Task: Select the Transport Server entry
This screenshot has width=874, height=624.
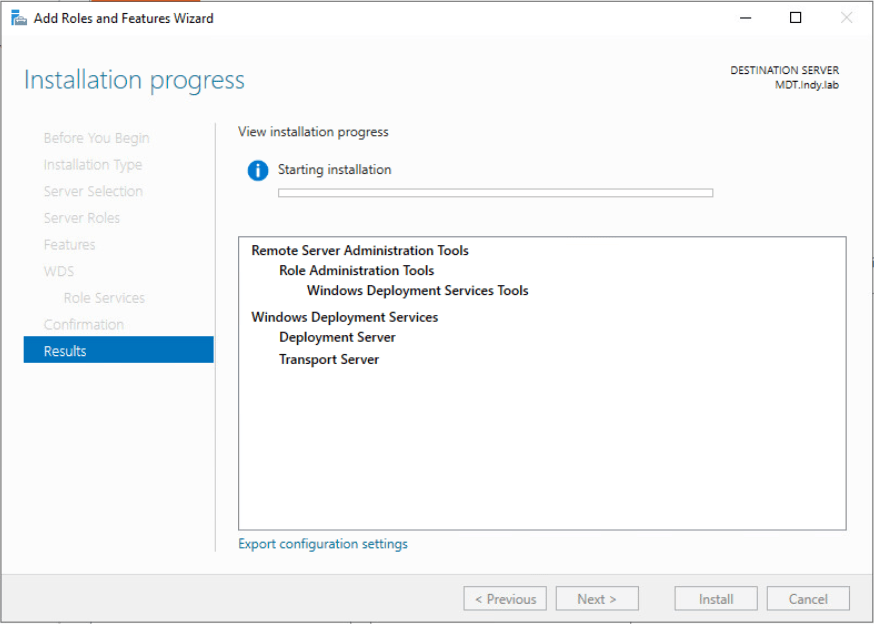Action: click(329, 360)
